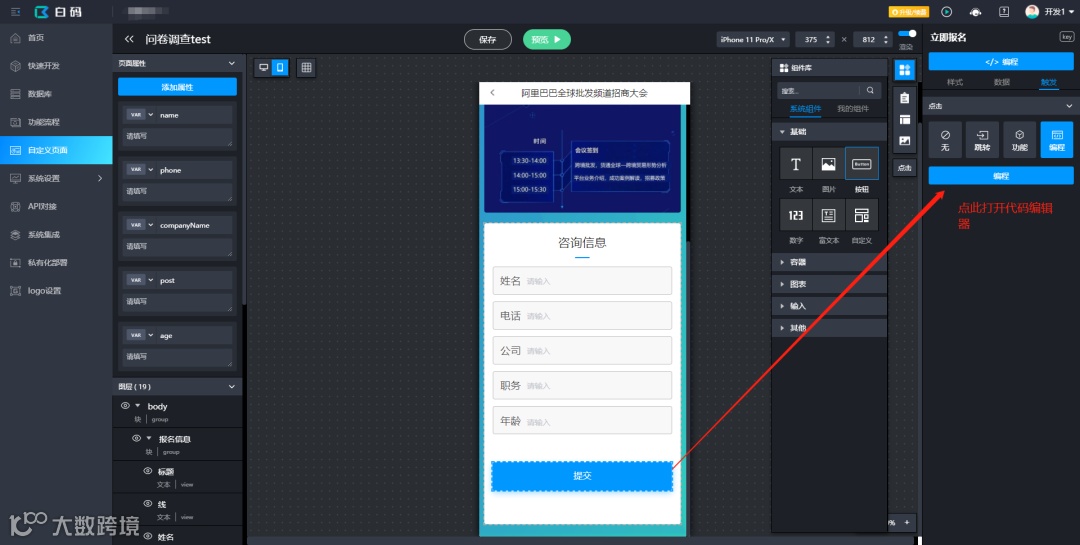Image resolution: width=1080 pixels, height=545 pixels.
Task: Toggle visibility of the 标题 layer
Action: pyautogui.click(x=147, y=471)
